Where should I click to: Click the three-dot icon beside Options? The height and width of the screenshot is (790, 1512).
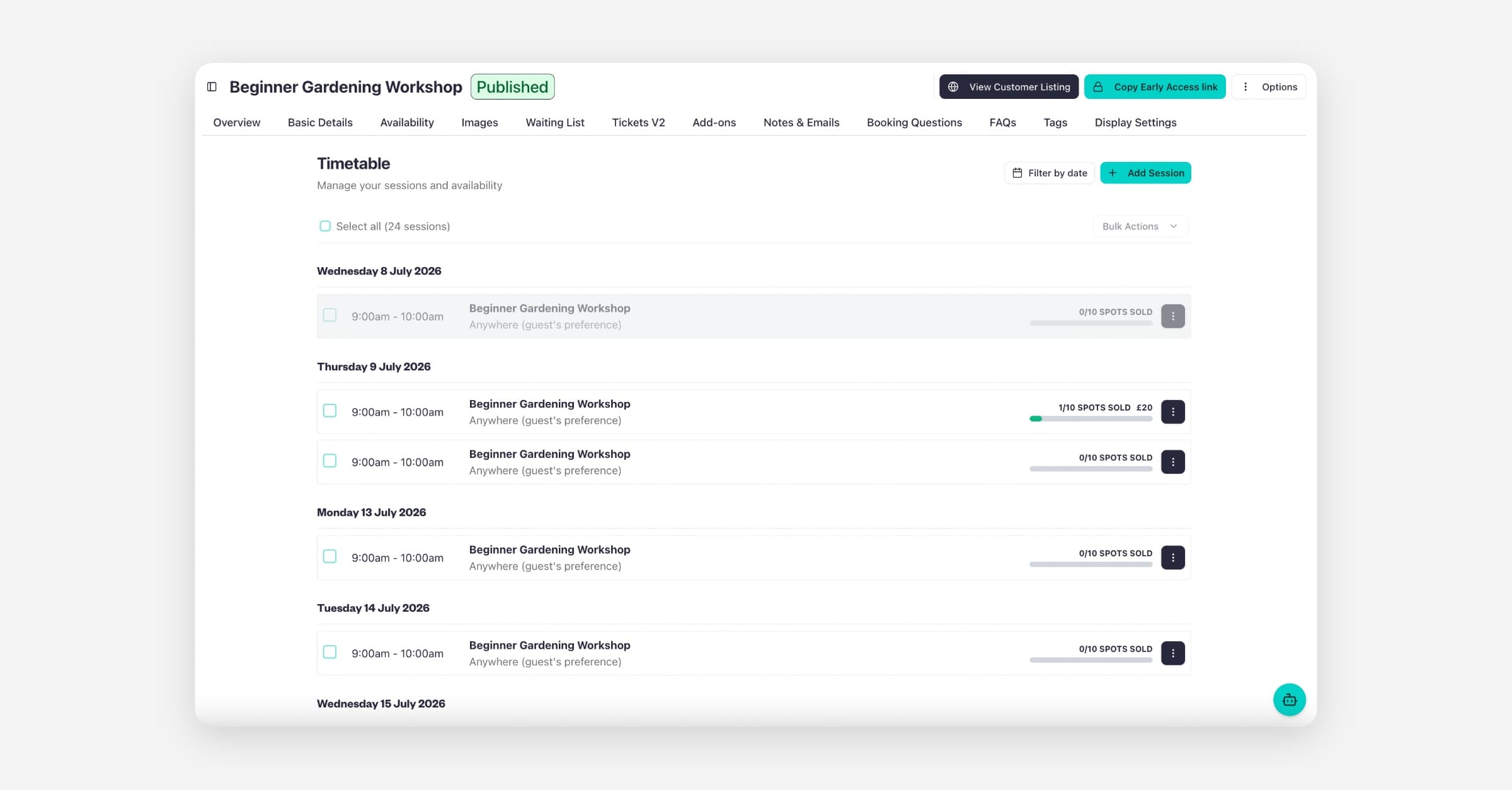(x=1245, y=87)
